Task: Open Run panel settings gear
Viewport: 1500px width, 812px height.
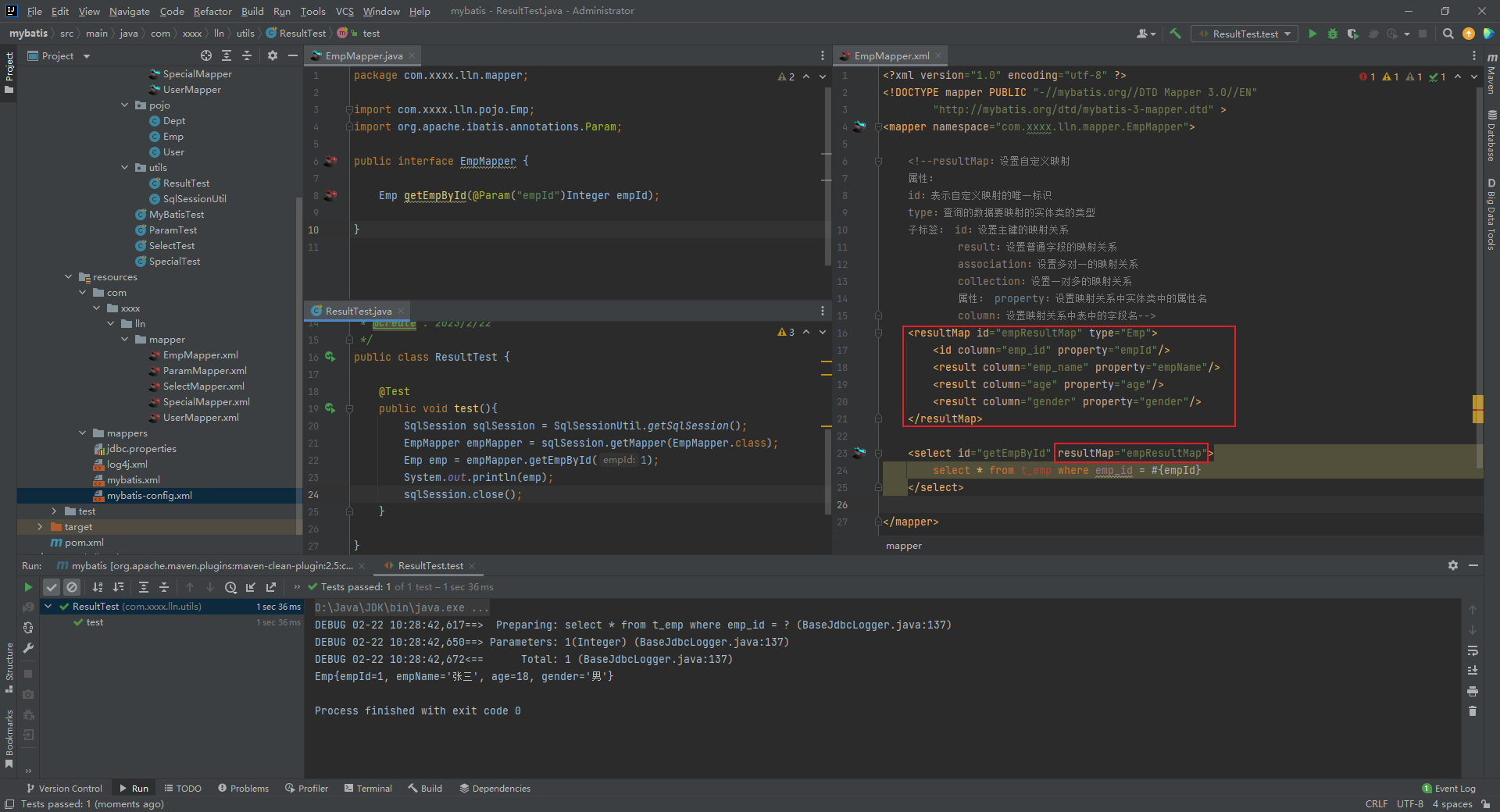Action: tap(1452, 565)
